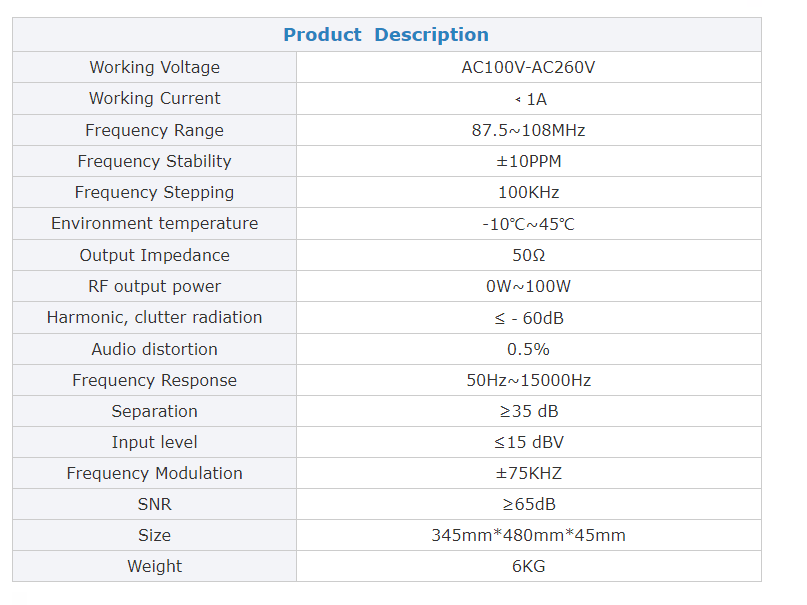Select the AC100V-AC260V value cell
Screen dimensions: 807x605
pos(528,67)
